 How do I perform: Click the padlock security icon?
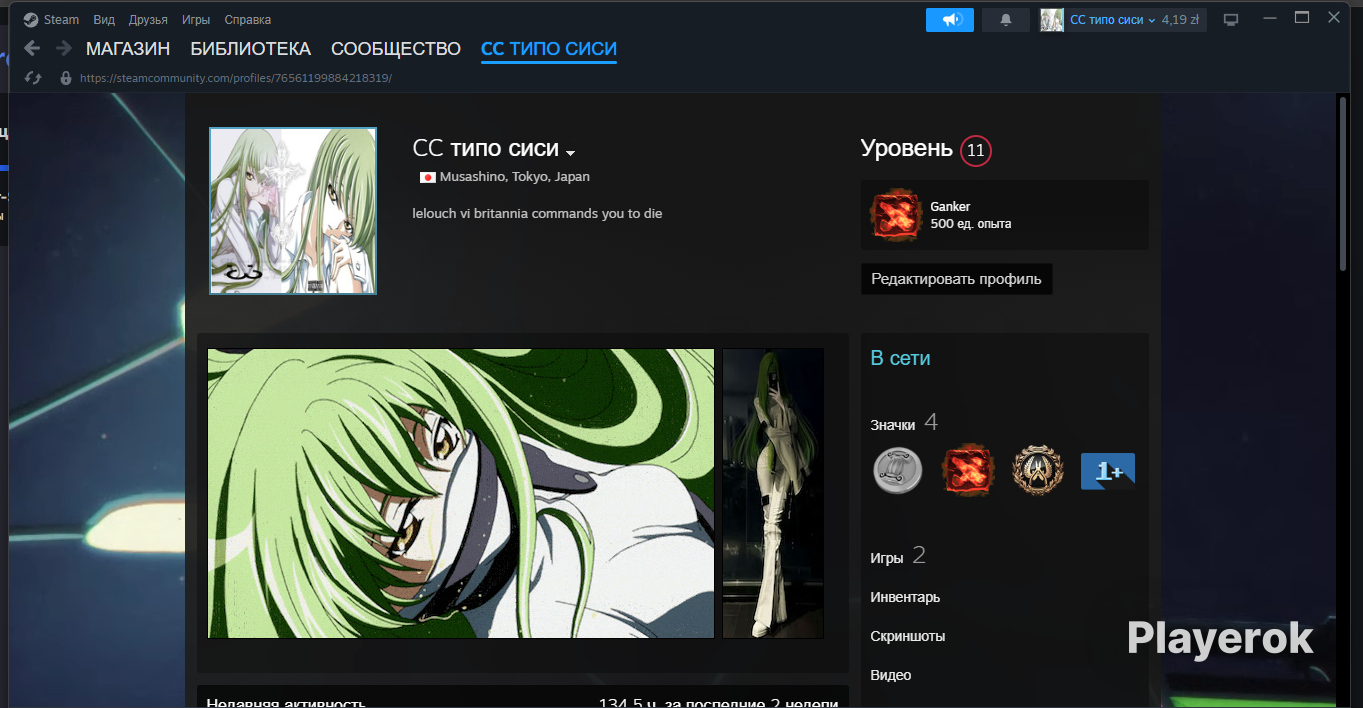[x=66, y=77]
